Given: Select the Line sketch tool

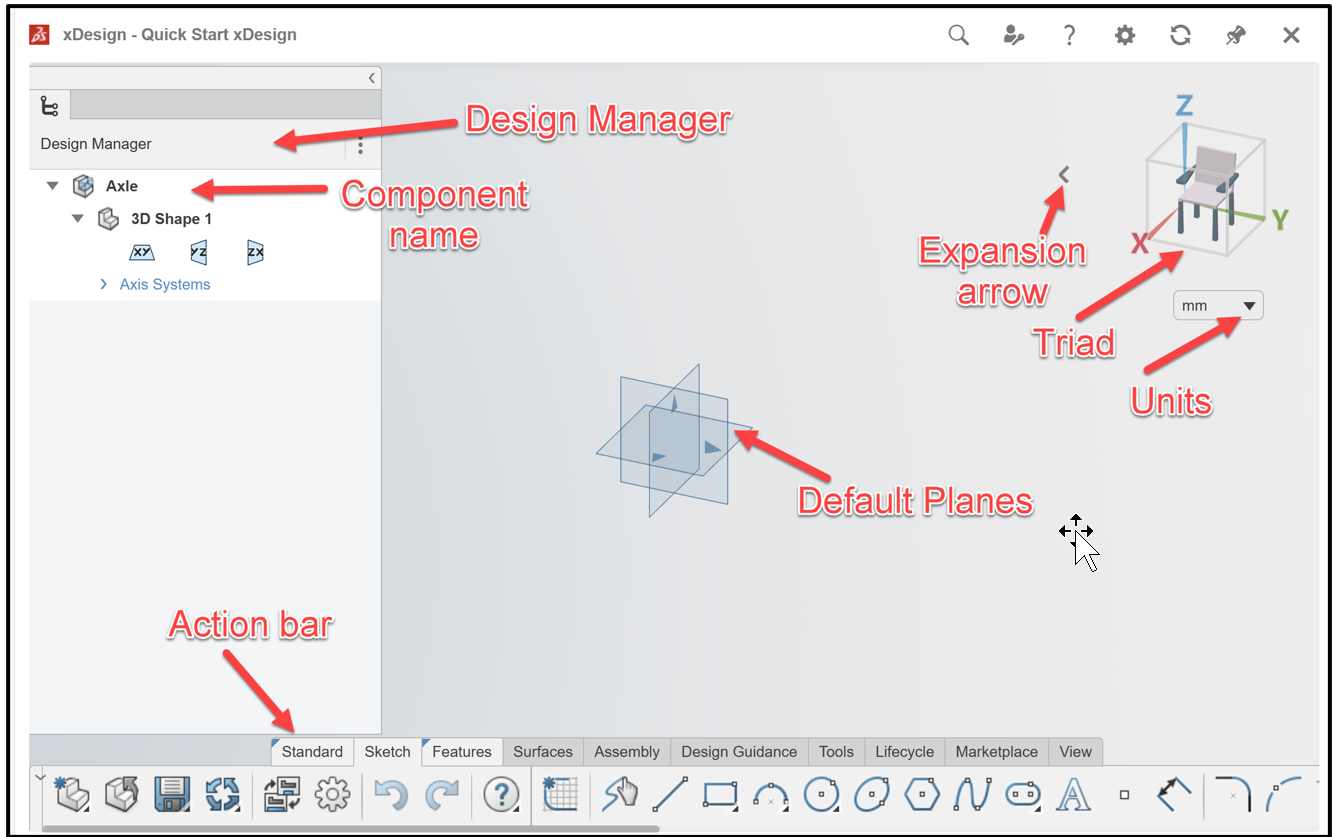Looking at the screenshot, I should (x=670, y=795).
